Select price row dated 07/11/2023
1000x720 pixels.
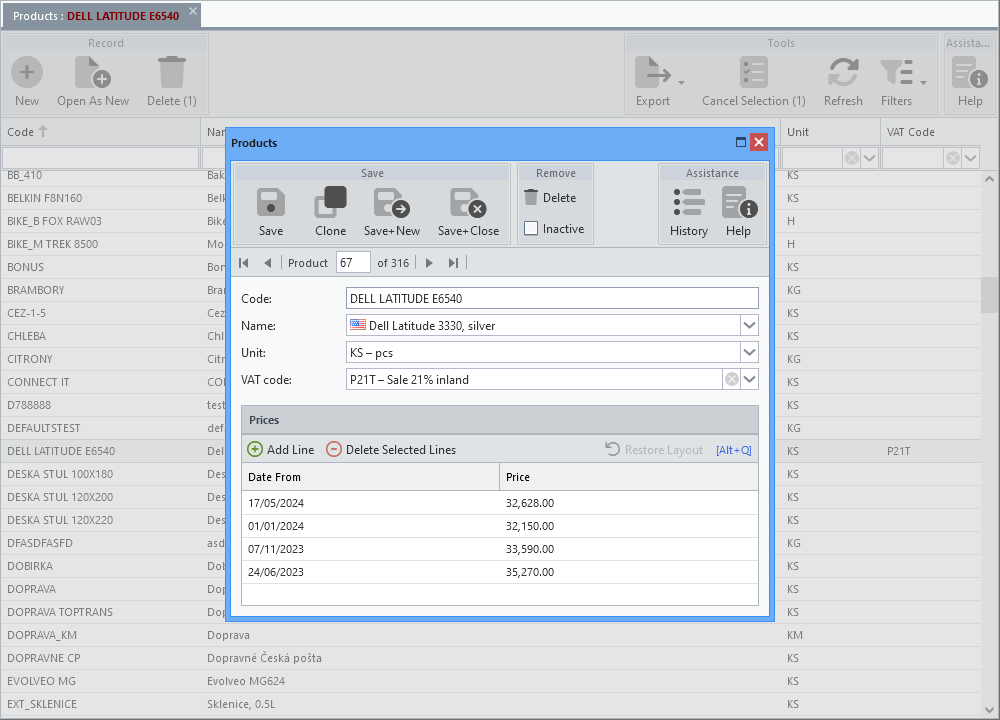[500, 549]
